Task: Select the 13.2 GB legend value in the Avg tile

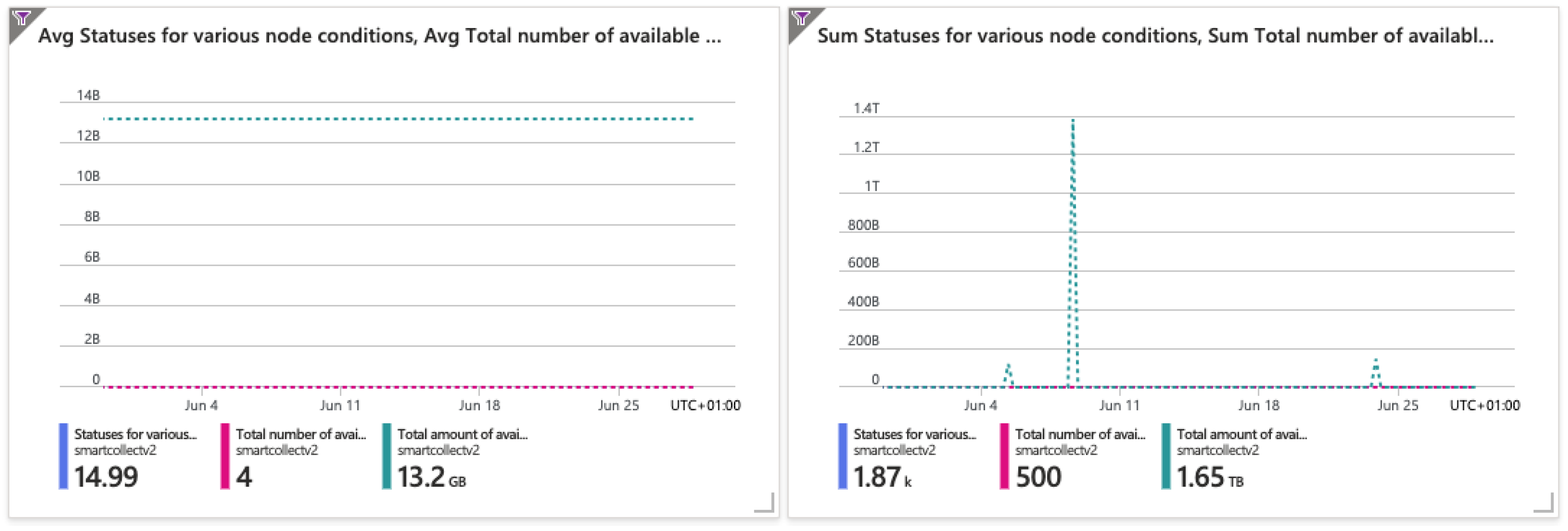Action: [431, 477]
